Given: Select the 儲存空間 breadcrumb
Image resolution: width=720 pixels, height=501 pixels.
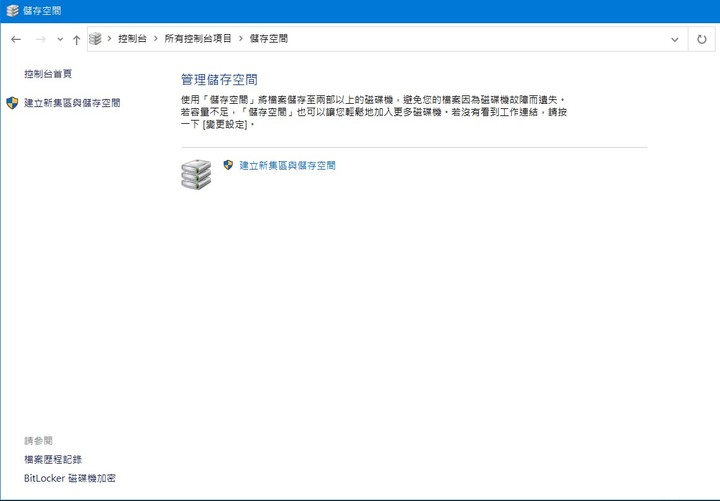Looking at the screenshot, I should pos(269,39).
